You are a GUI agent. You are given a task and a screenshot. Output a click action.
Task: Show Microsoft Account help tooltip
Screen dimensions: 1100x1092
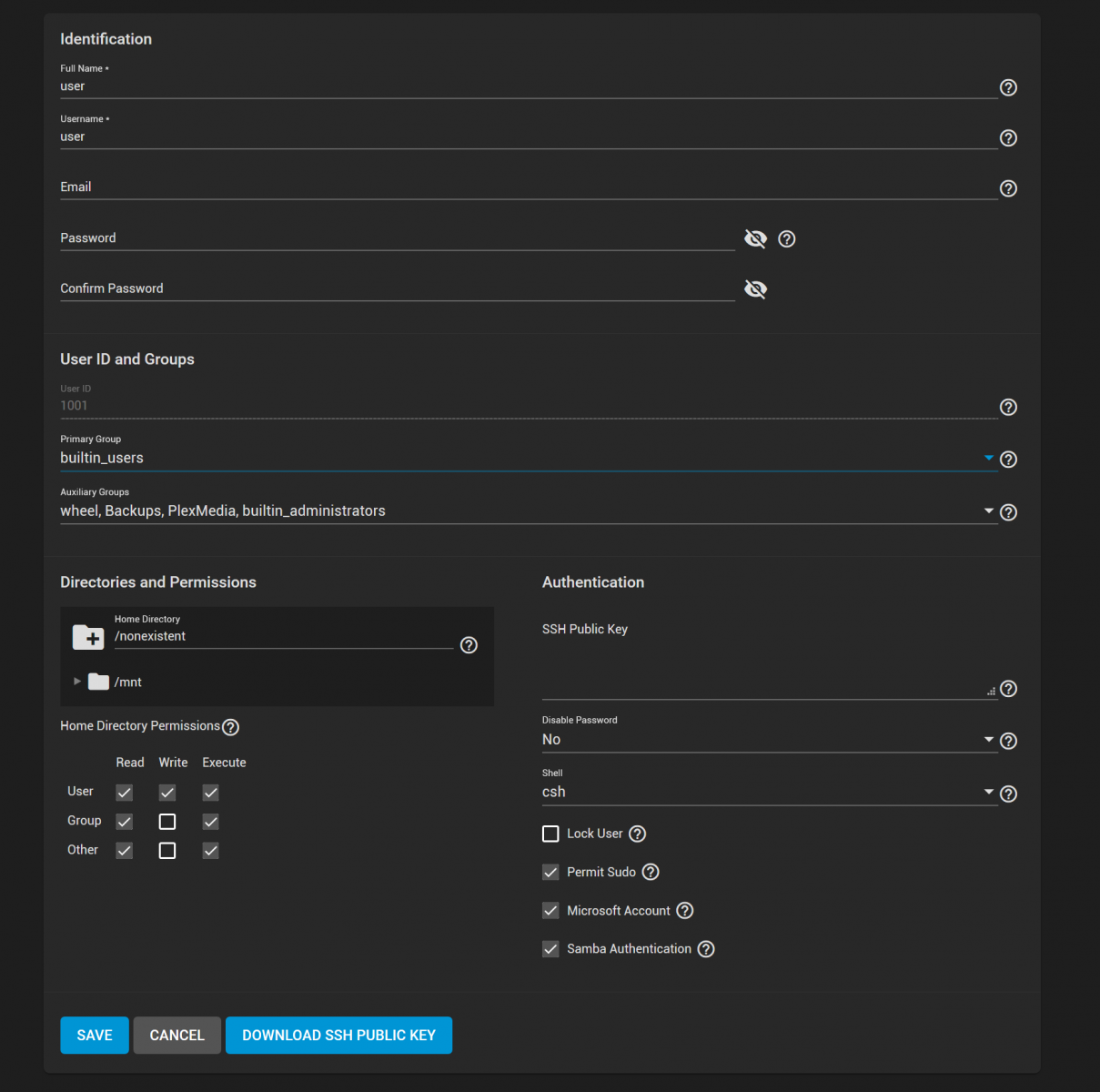[685, 910]
